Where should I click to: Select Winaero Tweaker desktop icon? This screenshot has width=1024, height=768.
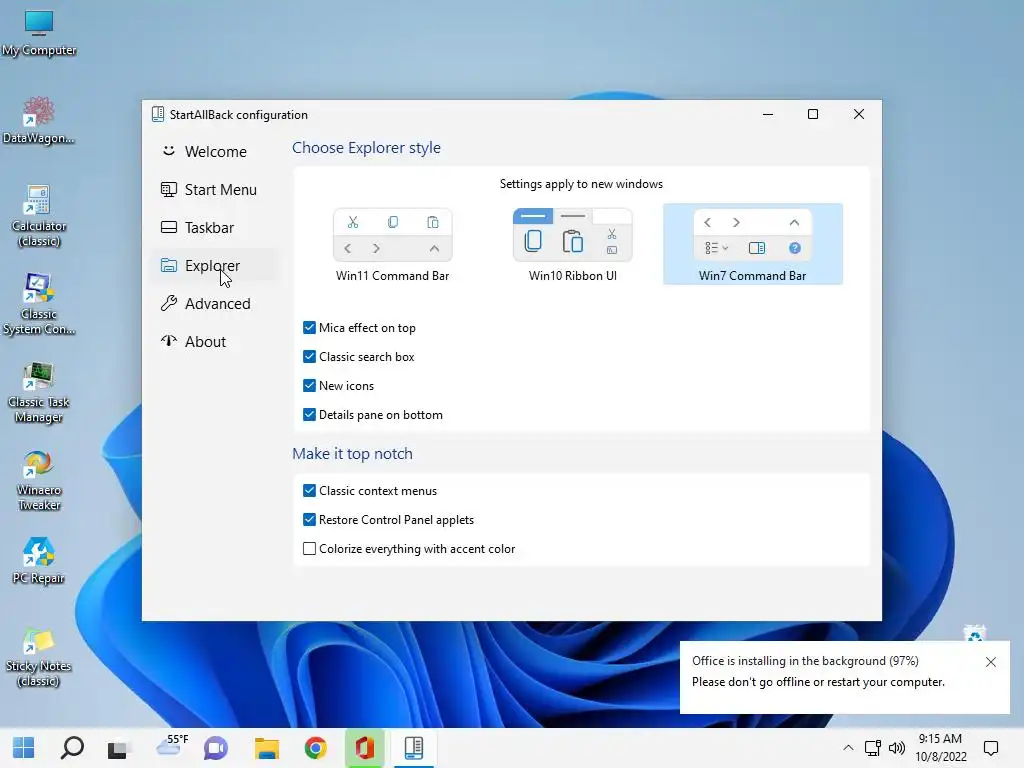(x=39, y=481)
